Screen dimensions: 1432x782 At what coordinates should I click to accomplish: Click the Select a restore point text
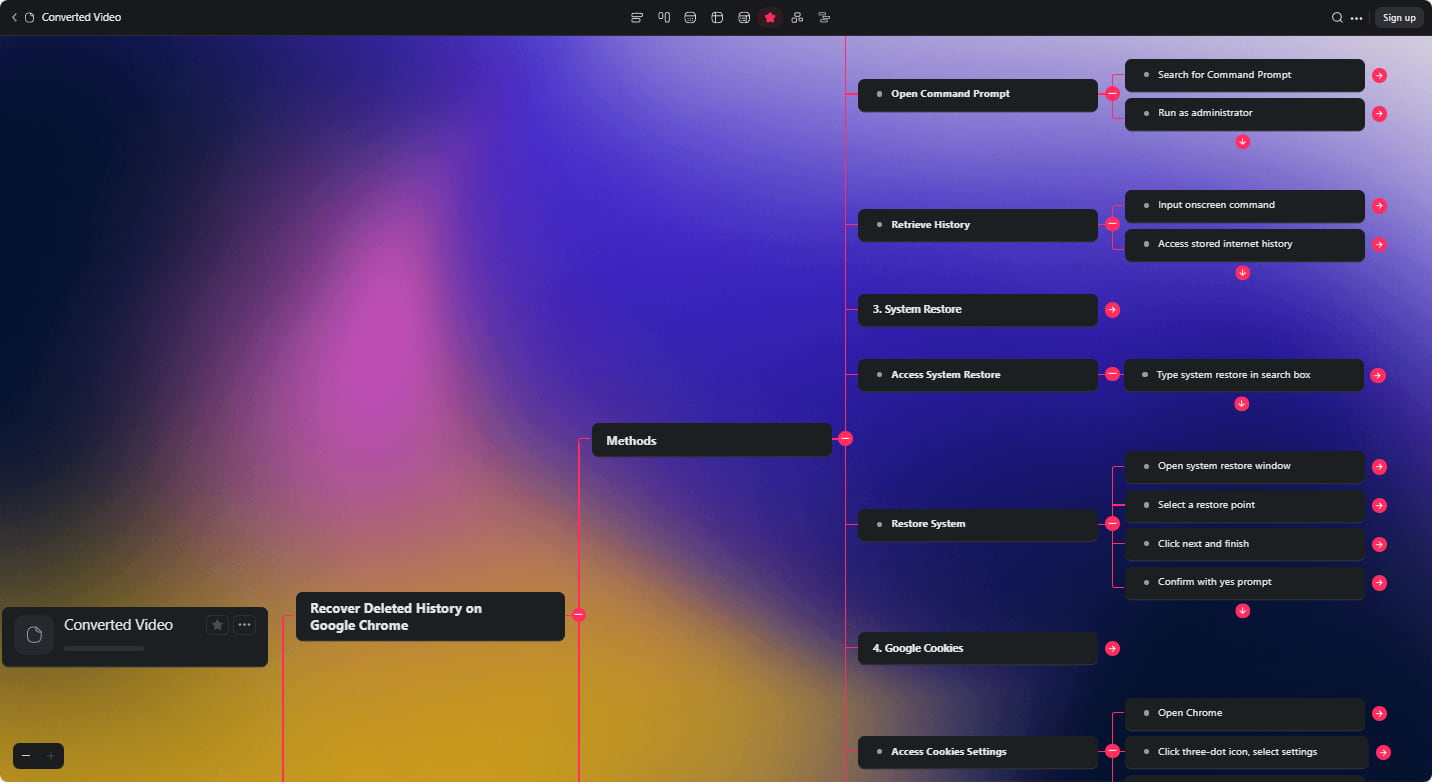(x=1206, y=505)
